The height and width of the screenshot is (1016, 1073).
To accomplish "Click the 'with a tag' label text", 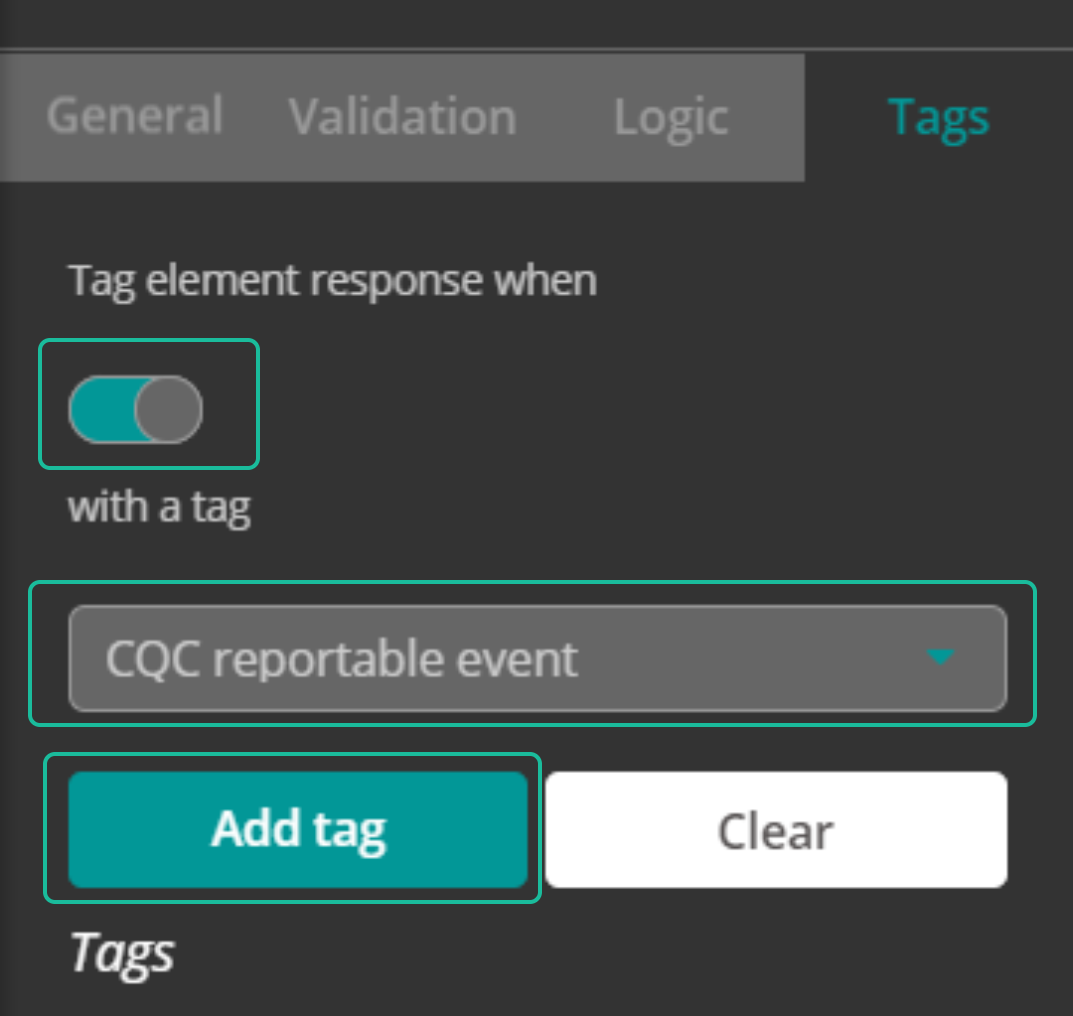I will coord(159,507).
